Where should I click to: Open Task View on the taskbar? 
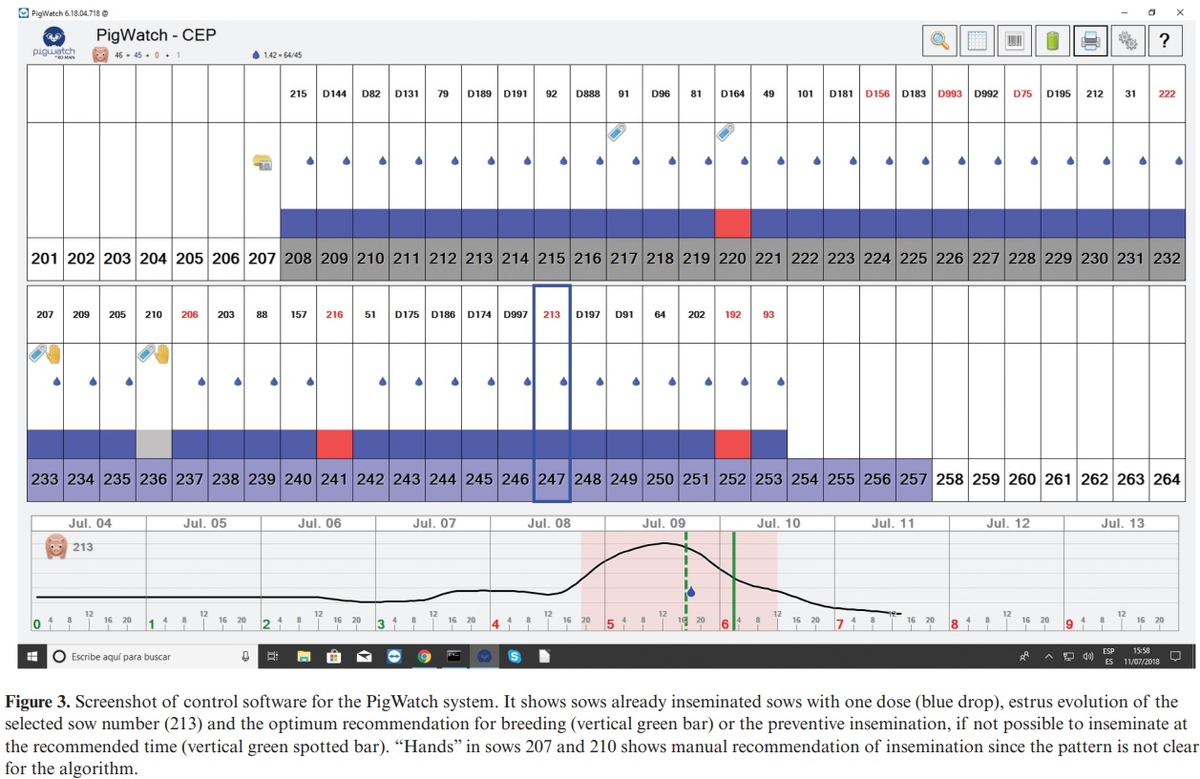[x=273, y=657]
